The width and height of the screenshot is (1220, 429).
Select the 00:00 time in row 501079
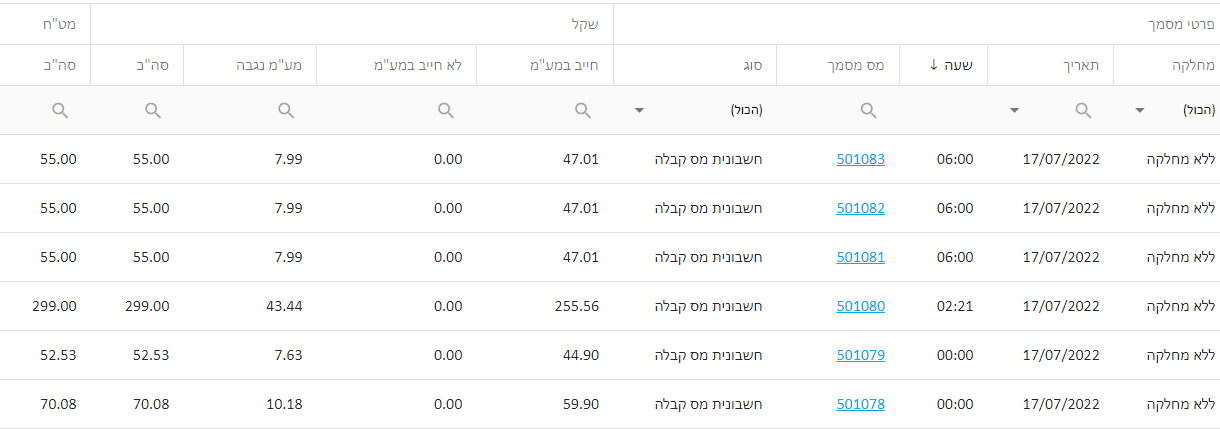(955, 355)
